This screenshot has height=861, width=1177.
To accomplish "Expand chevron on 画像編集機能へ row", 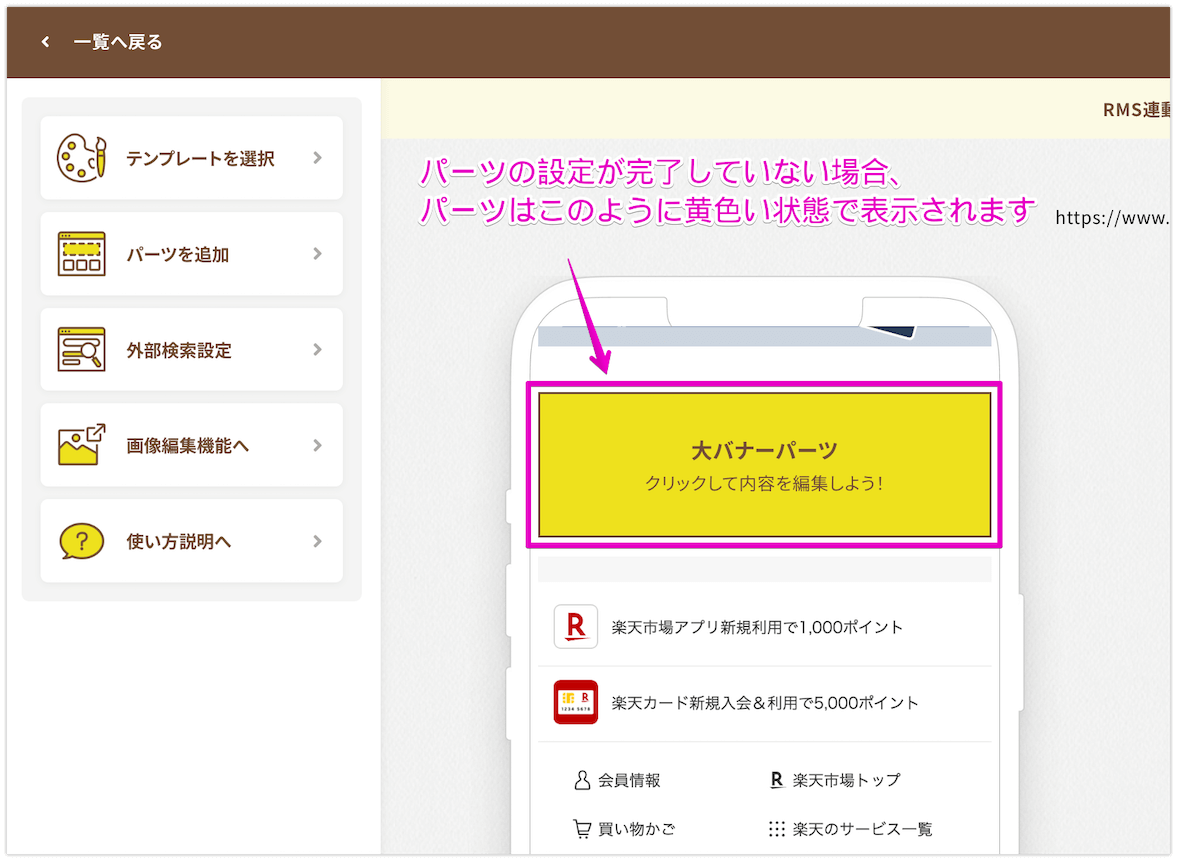I will [318, 445].
